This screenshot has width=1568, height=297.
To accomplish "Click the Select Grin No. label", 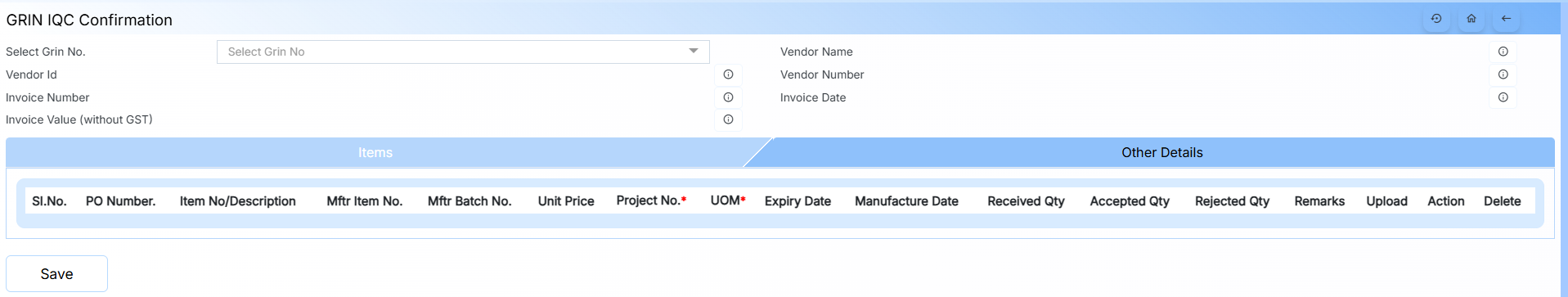I will [x=46, y=52].
